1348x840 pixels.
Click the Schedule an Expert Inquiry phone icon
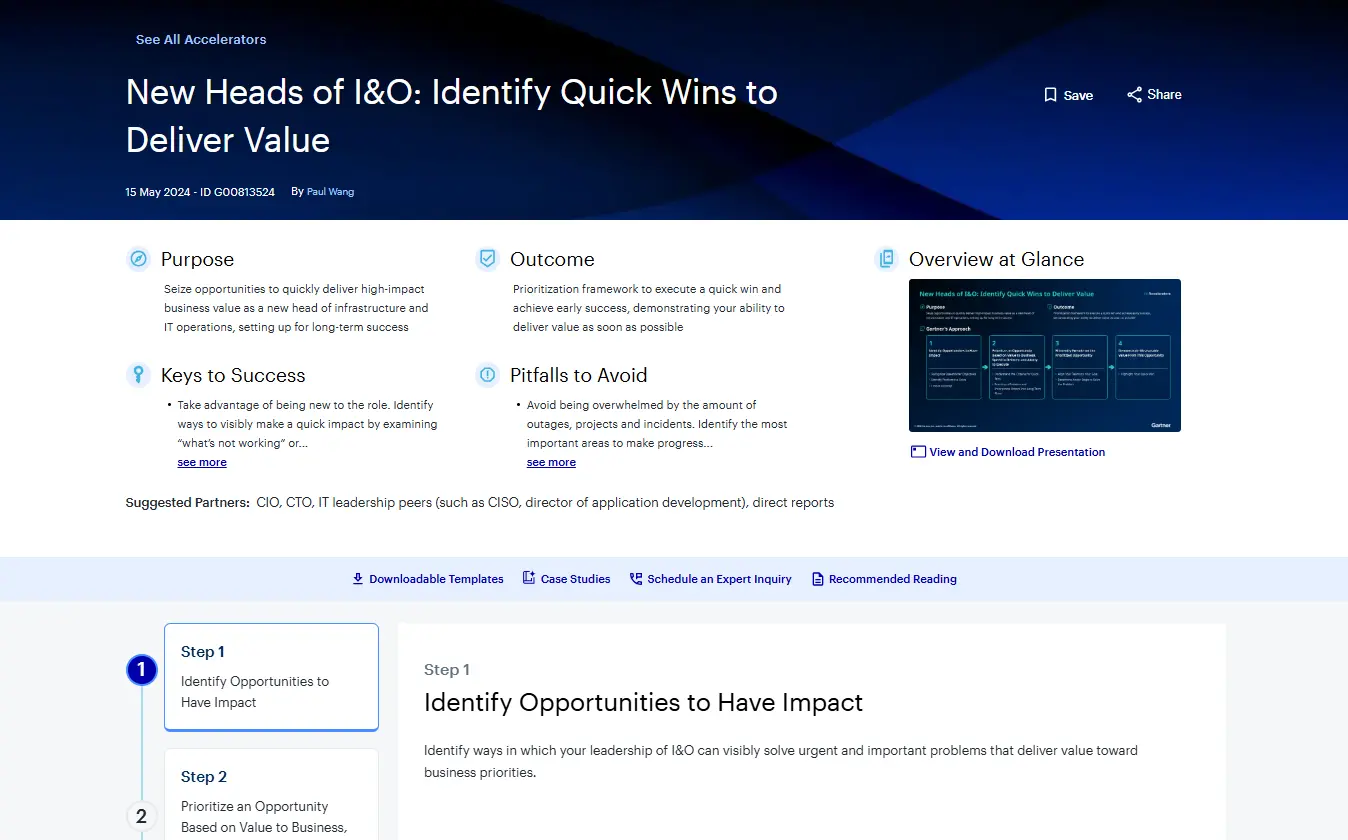636,579
